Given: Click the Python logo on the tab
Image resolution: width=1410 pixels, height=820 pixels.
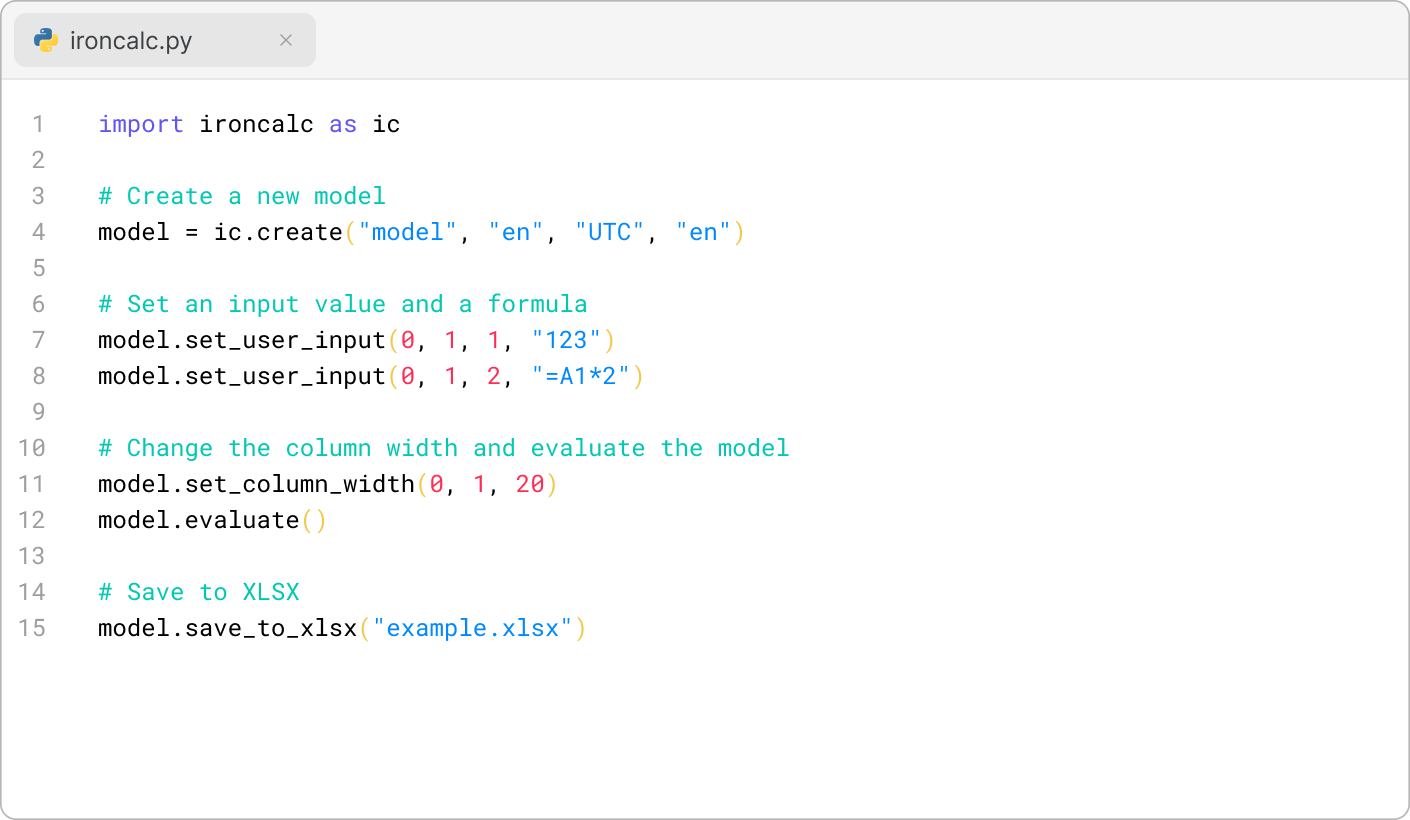Looking at the screenshot, I should [44, 42].
